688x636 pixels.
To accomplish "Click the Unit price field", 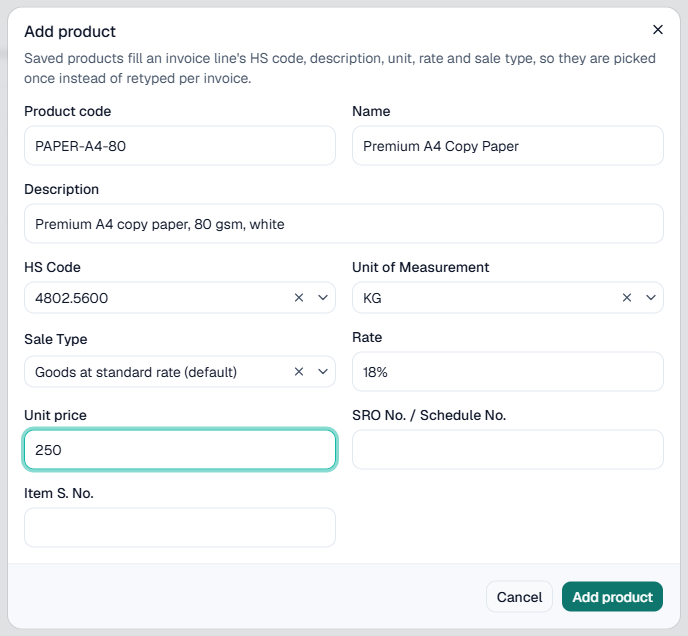I will pos(180,449).
